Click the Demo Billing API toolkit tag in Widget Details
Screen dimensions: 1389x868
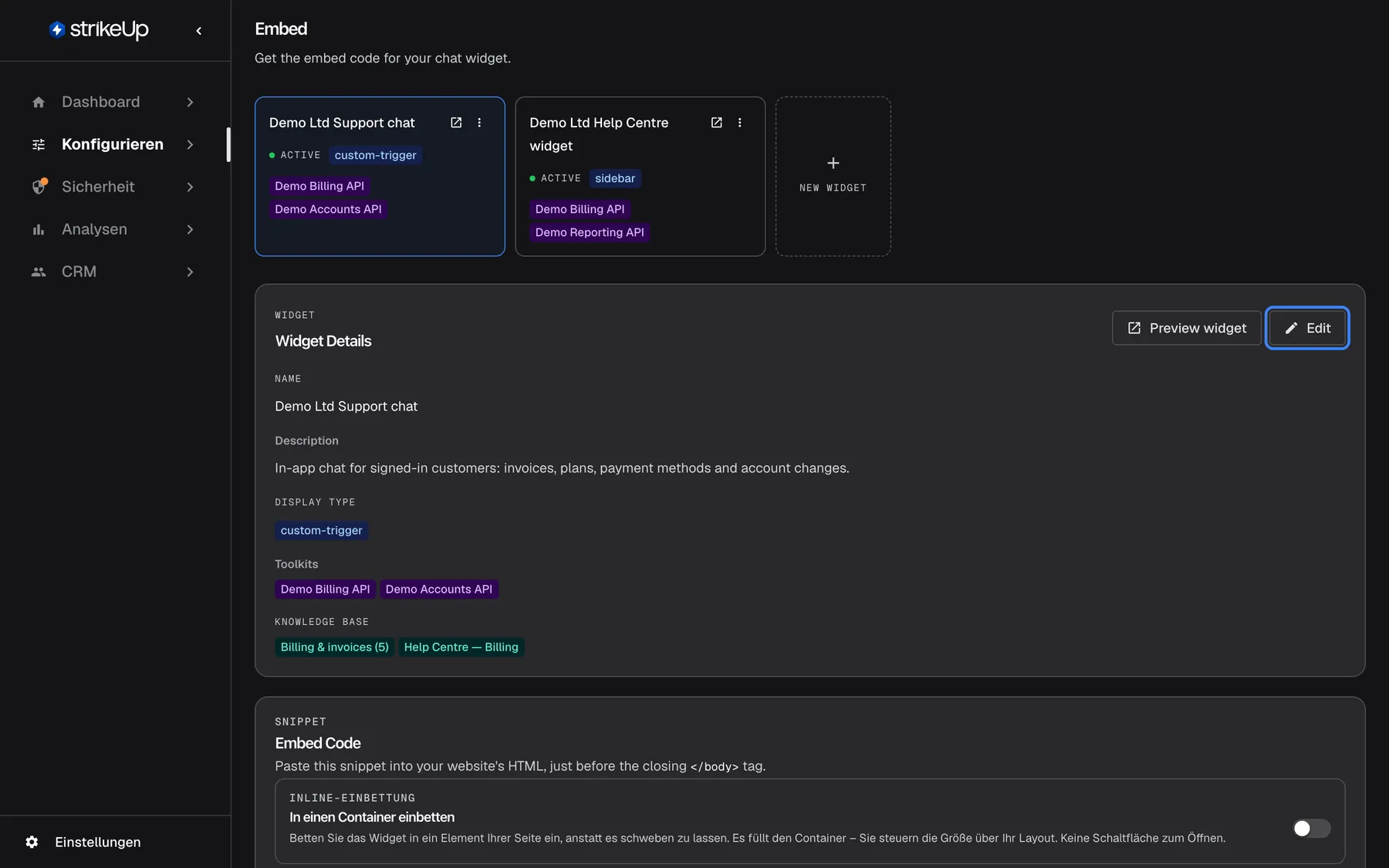pyautogui.click(x=325, y=589)
